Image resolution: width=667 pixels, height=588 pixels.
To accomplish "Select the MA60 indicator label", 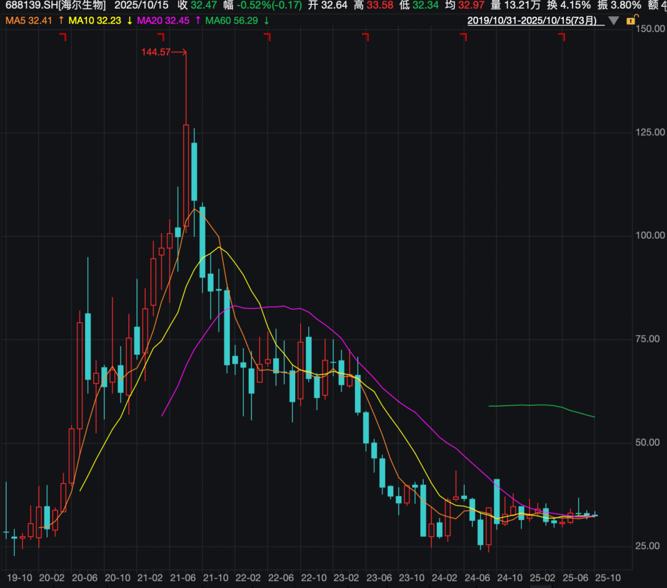I will pyautogui.click(x=231, y=20).
